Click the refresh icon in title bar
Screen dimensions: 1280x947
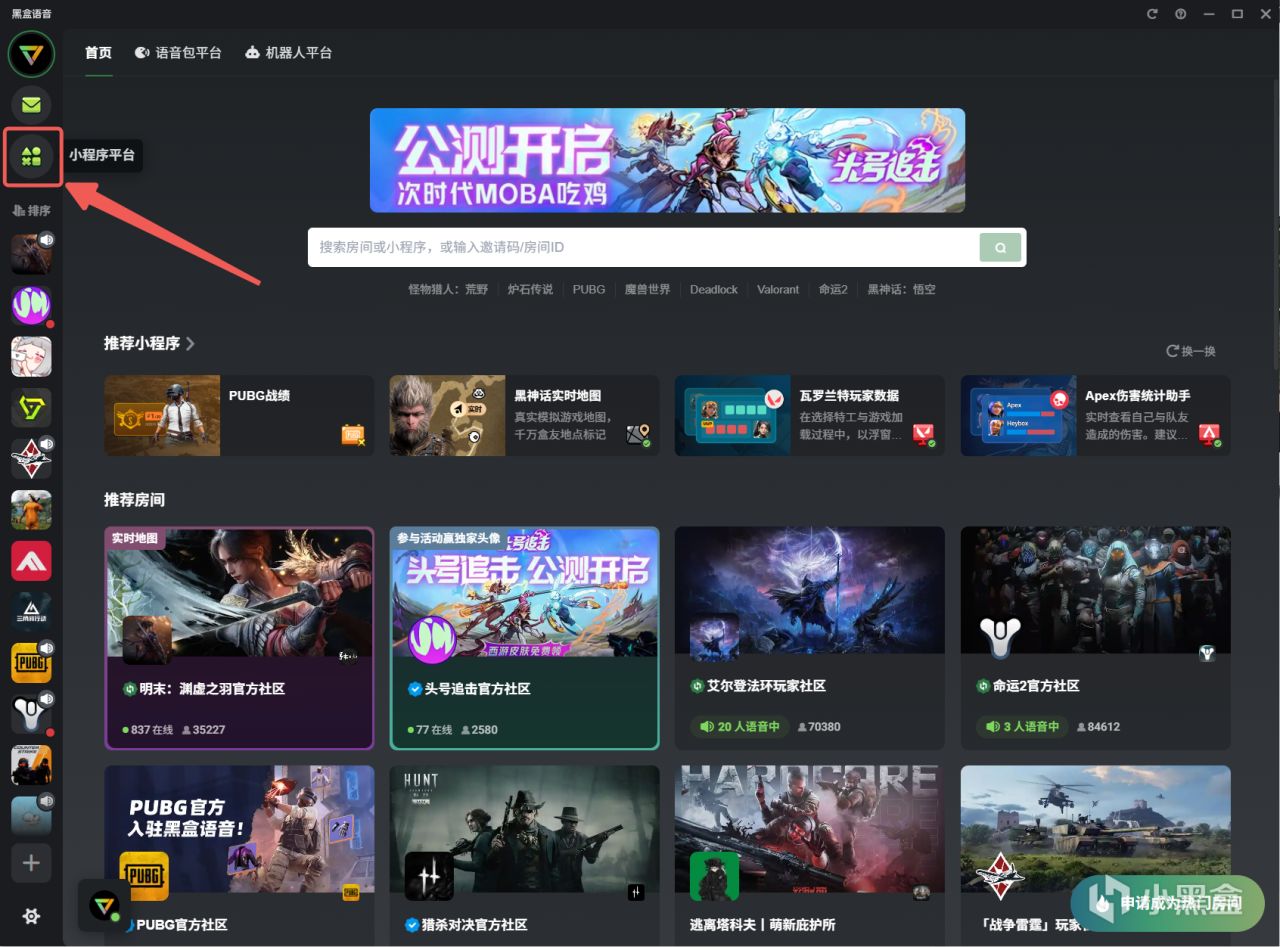(x=1152, y=14)
